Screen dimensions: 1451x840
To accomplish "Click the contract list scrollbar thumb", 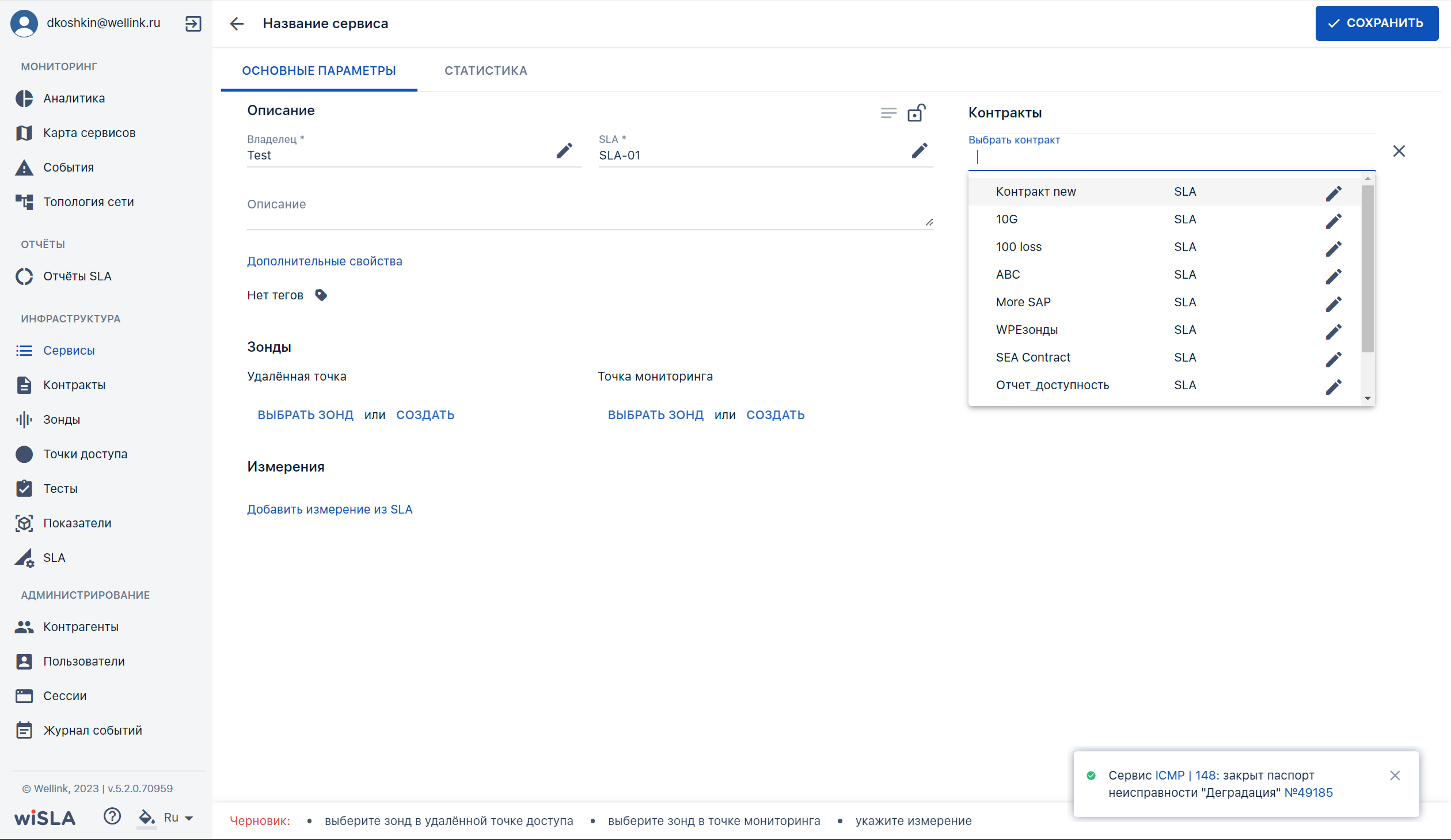I will point(1368,268).
